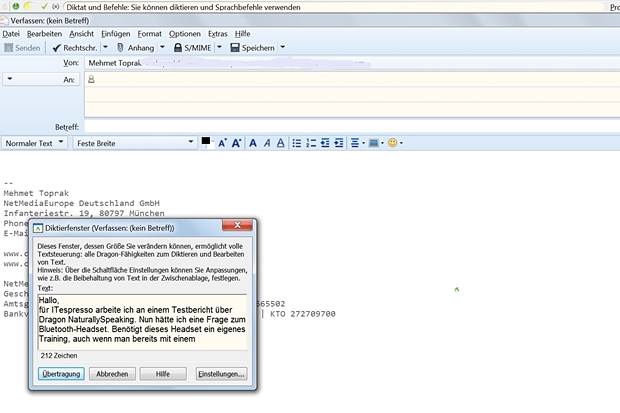Click 'Mehmet Toprak' in the signature

pos(36,193)
